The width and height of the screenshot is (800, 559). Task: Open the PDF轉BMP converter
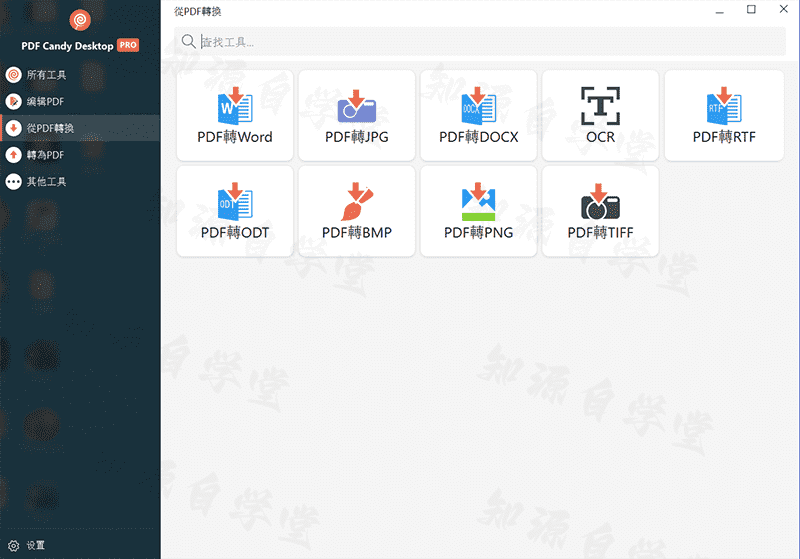(357, 211)
